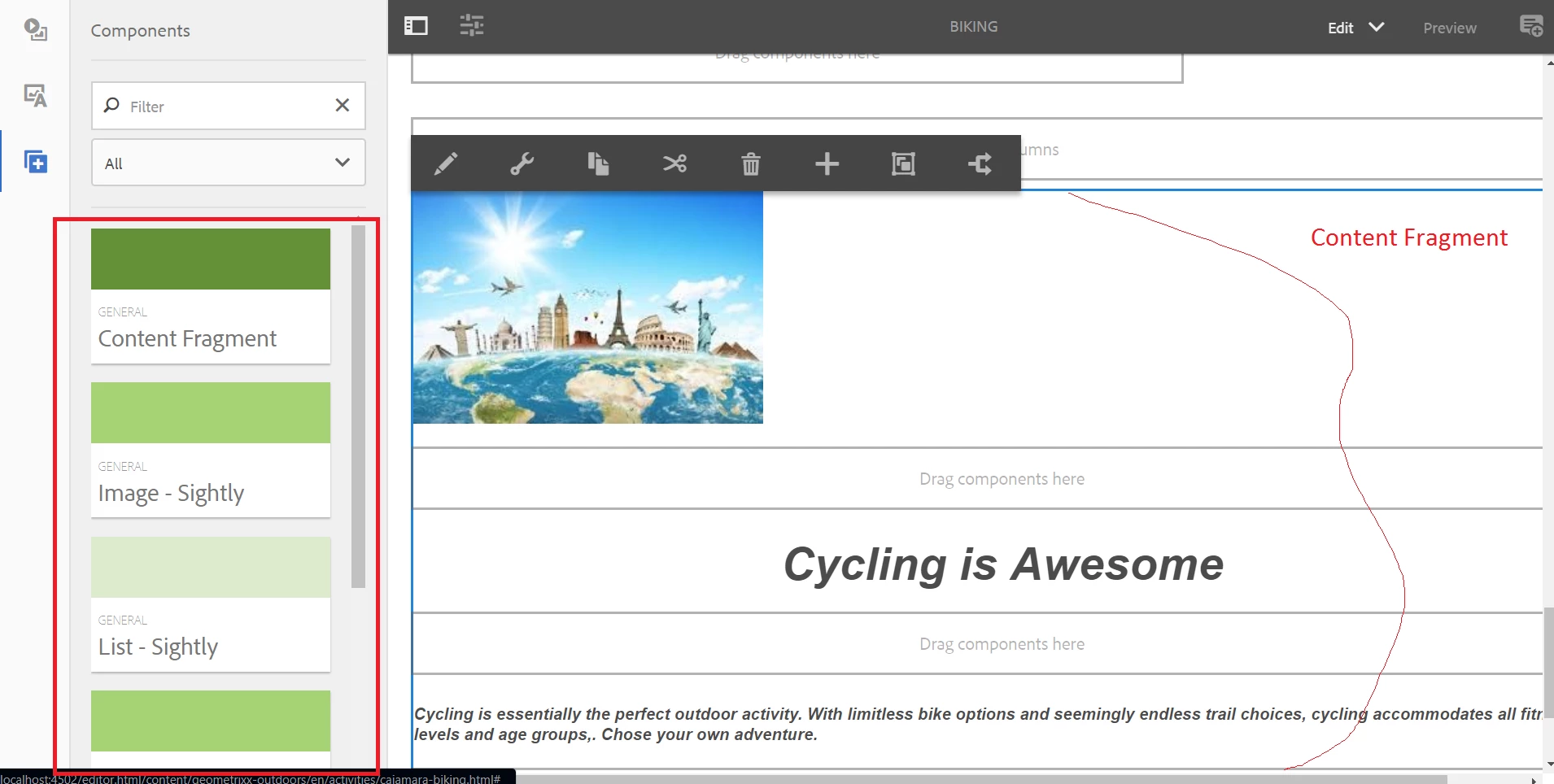Viewport: 1554px width, 784px height.
Task: Open the All component group dropdown
Action: (x=229, y=163)
